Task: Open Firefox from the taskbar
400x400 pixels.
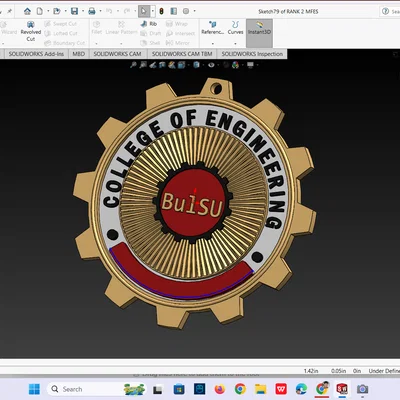Action: coord(219,389)
